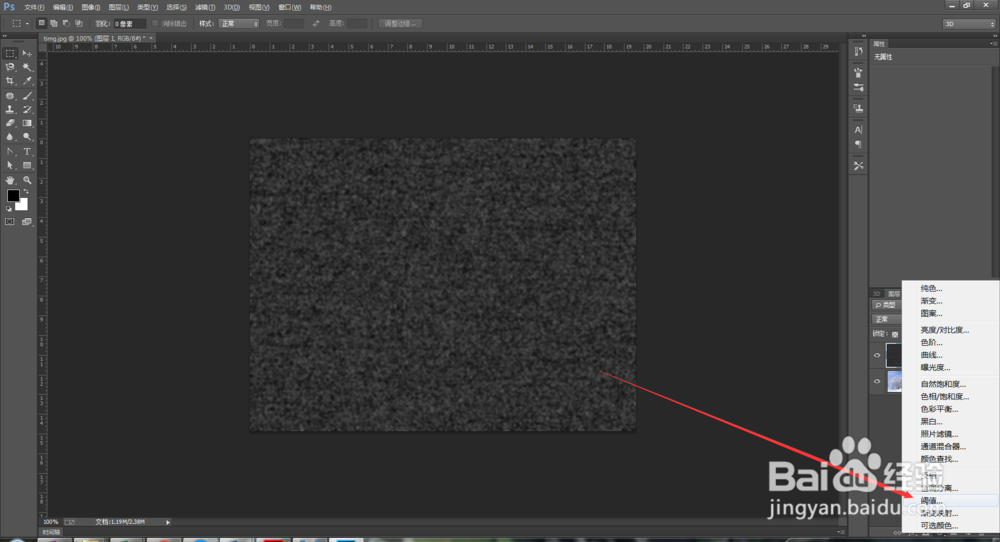Reset default foreground and background colors
The height and width of the screenshot is (542, 1000).
pyautogui.click(x=9, y=209)
